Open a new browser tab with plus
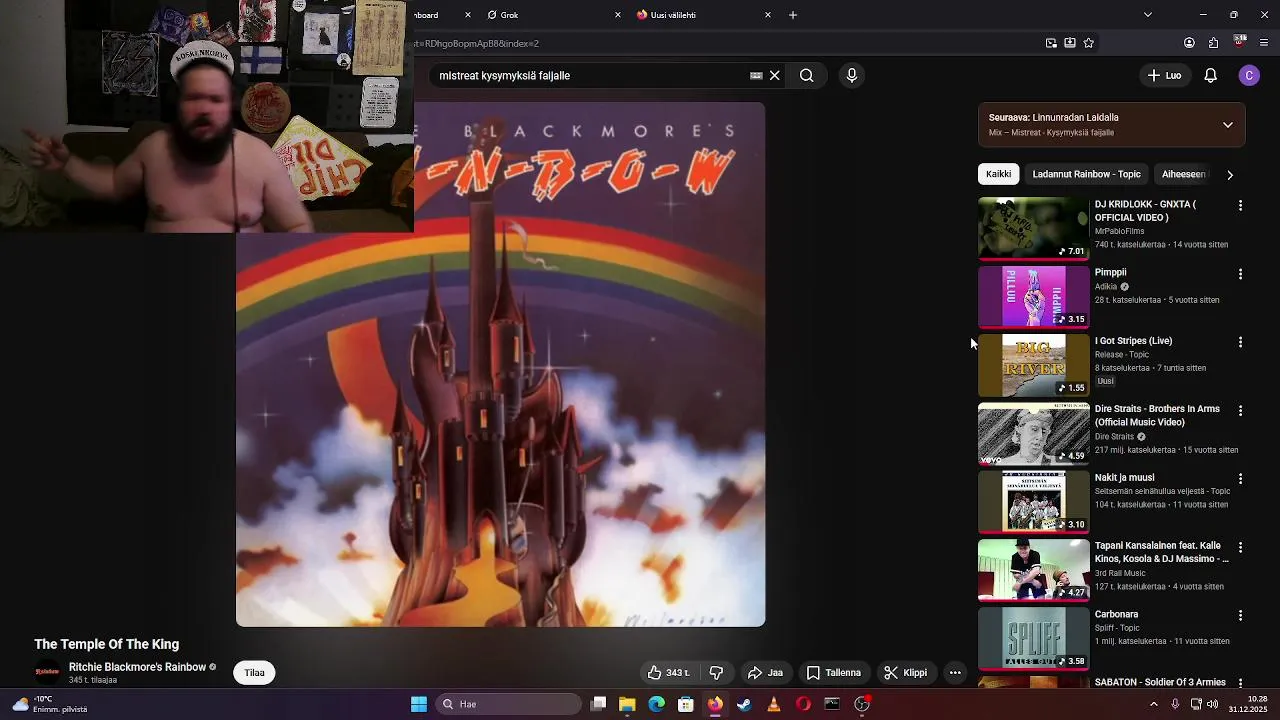1280x720 pixels. click(x=793, y=15)
